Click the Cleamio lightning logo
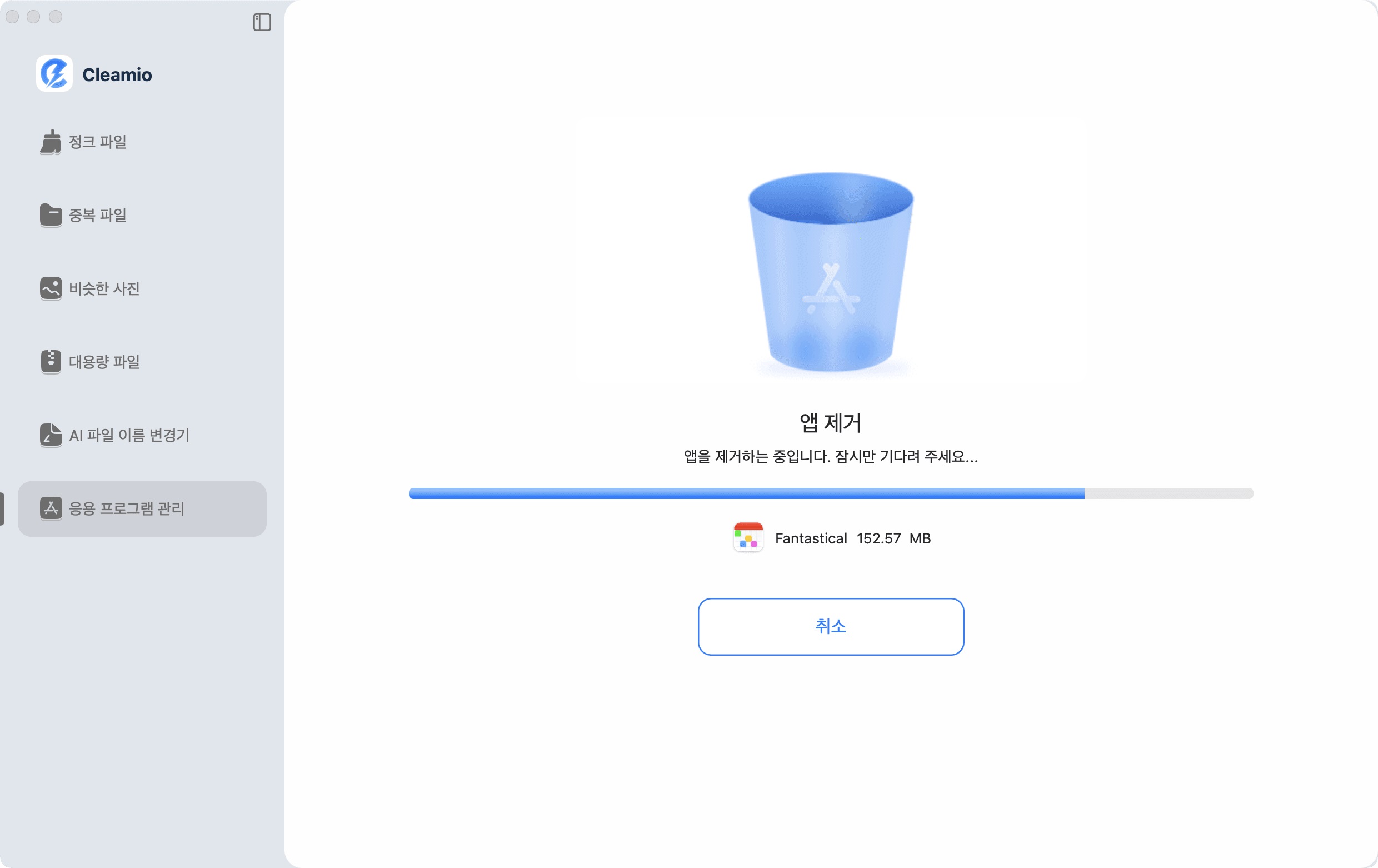 55,74
